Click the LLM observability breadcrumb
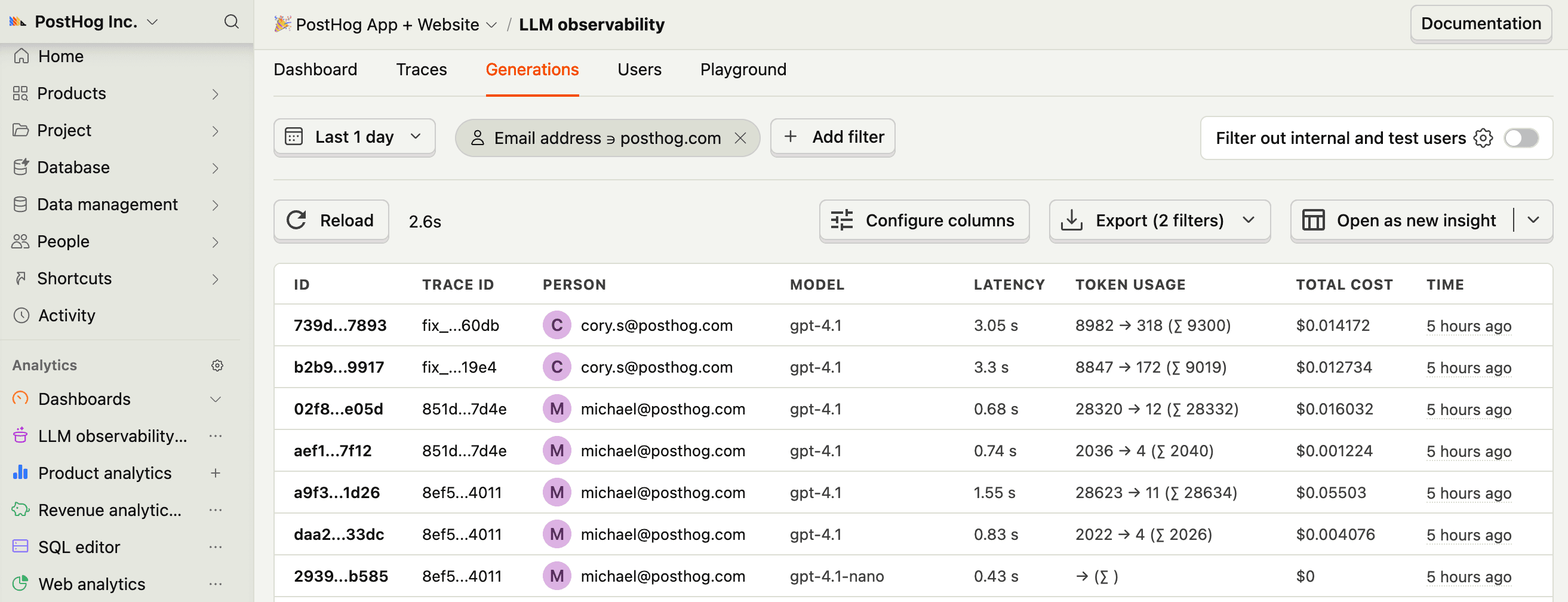Viewport: 1568px width, 602px height. [592, 24]
